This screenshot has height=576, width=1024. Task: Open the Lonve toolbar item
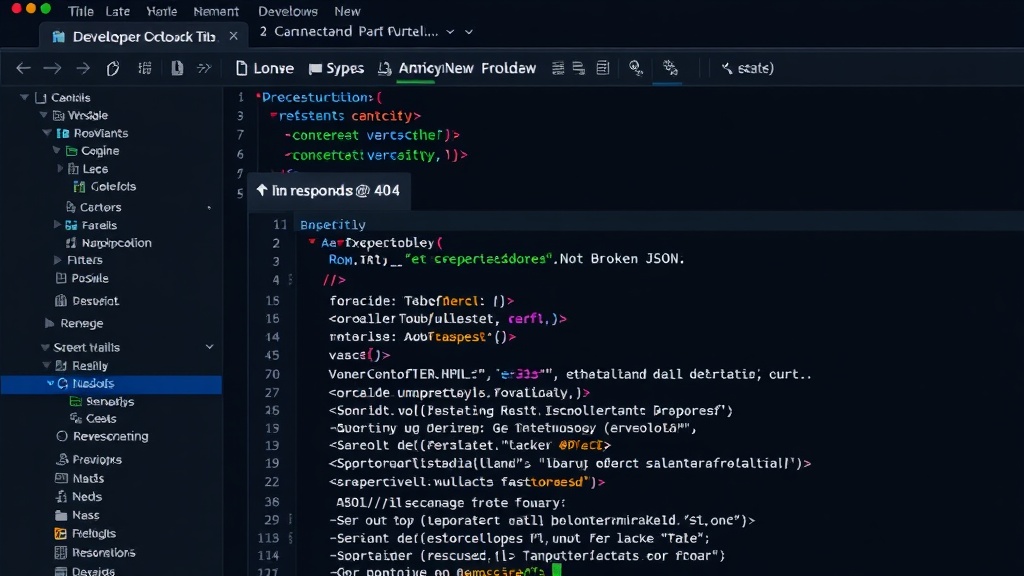pyautogui.click(x=264, y=68)
